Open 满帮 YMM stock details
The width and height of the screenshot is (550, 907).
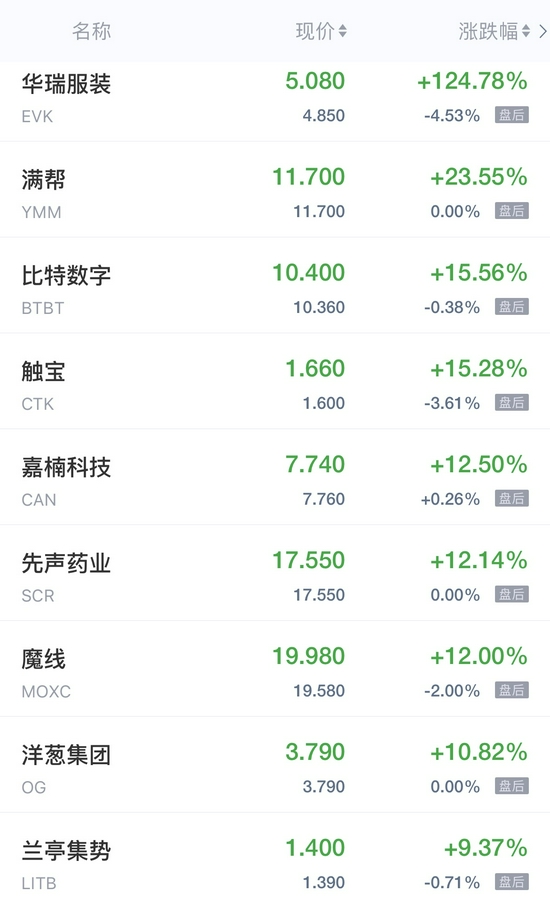pyautogui.click(x=275, y=190)
